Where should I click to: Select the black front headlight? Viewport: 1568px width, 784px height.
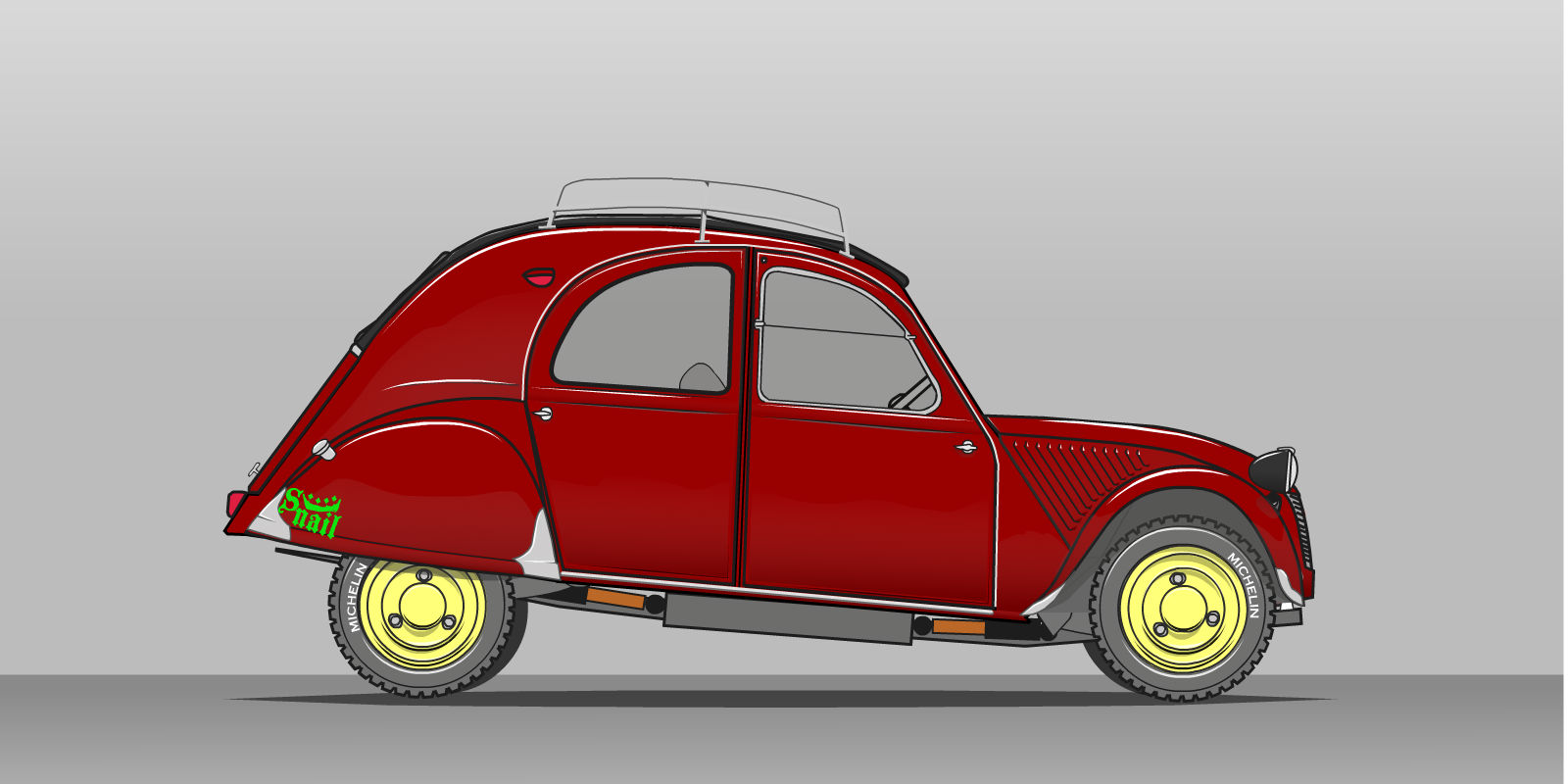click(x=1273, y=470)
